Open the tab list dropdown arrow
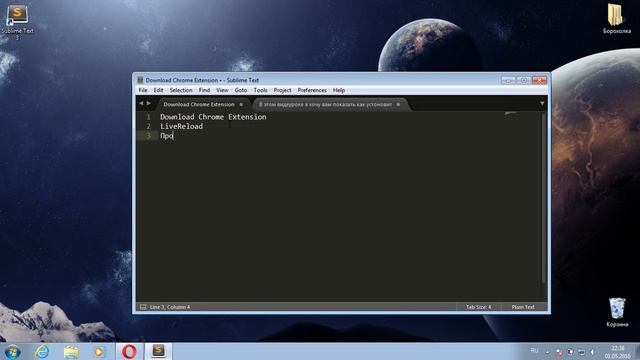The height and width of the screenshot is (360, 640). (x=542, y=104)
